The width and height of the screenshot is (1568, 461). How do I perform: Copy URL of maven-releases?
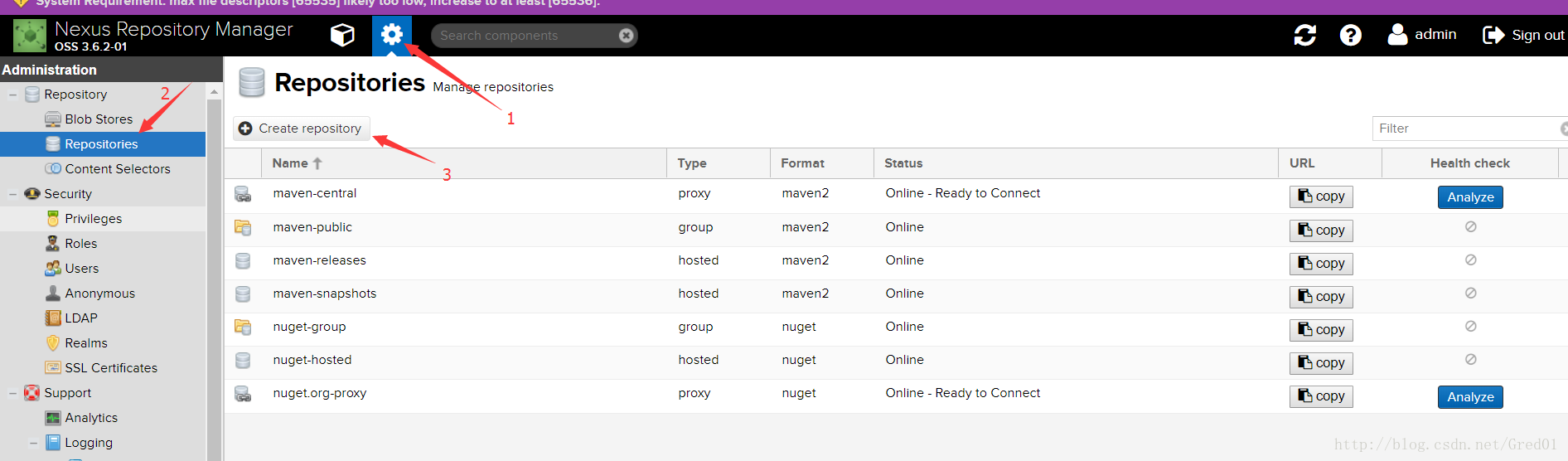1321,264
